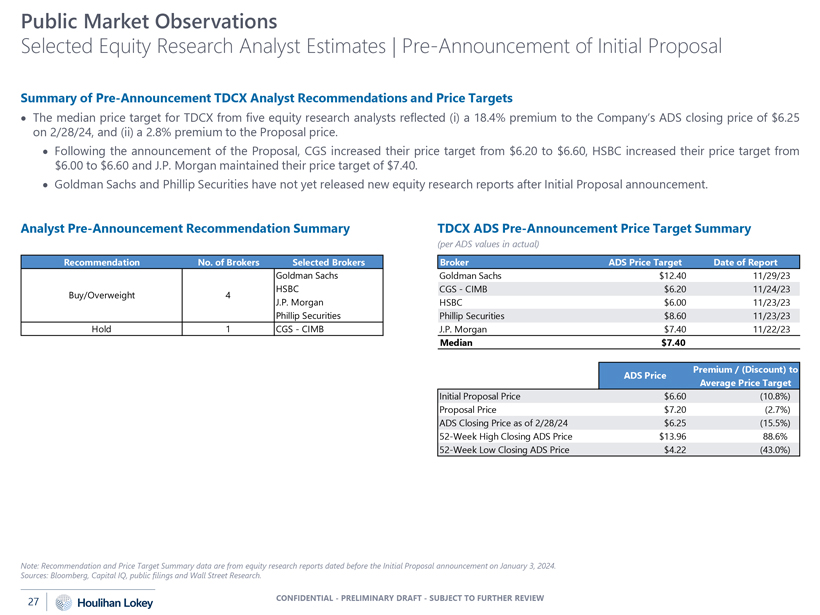Click the broker count '1' in the Hold row
Screen dimensions: 820x615
click(x=228, y=329)
